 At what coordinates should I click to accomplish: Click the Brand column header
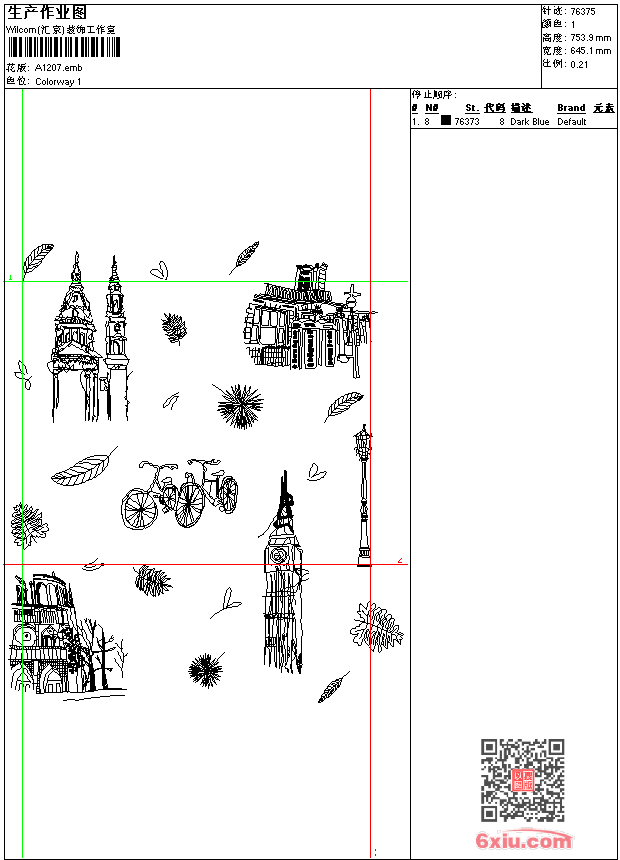[571, 108]
